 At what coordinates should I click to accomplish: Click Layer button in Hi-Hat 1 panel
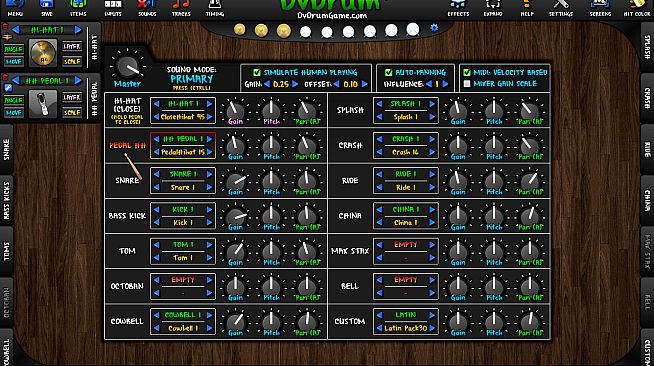(x=72, y=47)
